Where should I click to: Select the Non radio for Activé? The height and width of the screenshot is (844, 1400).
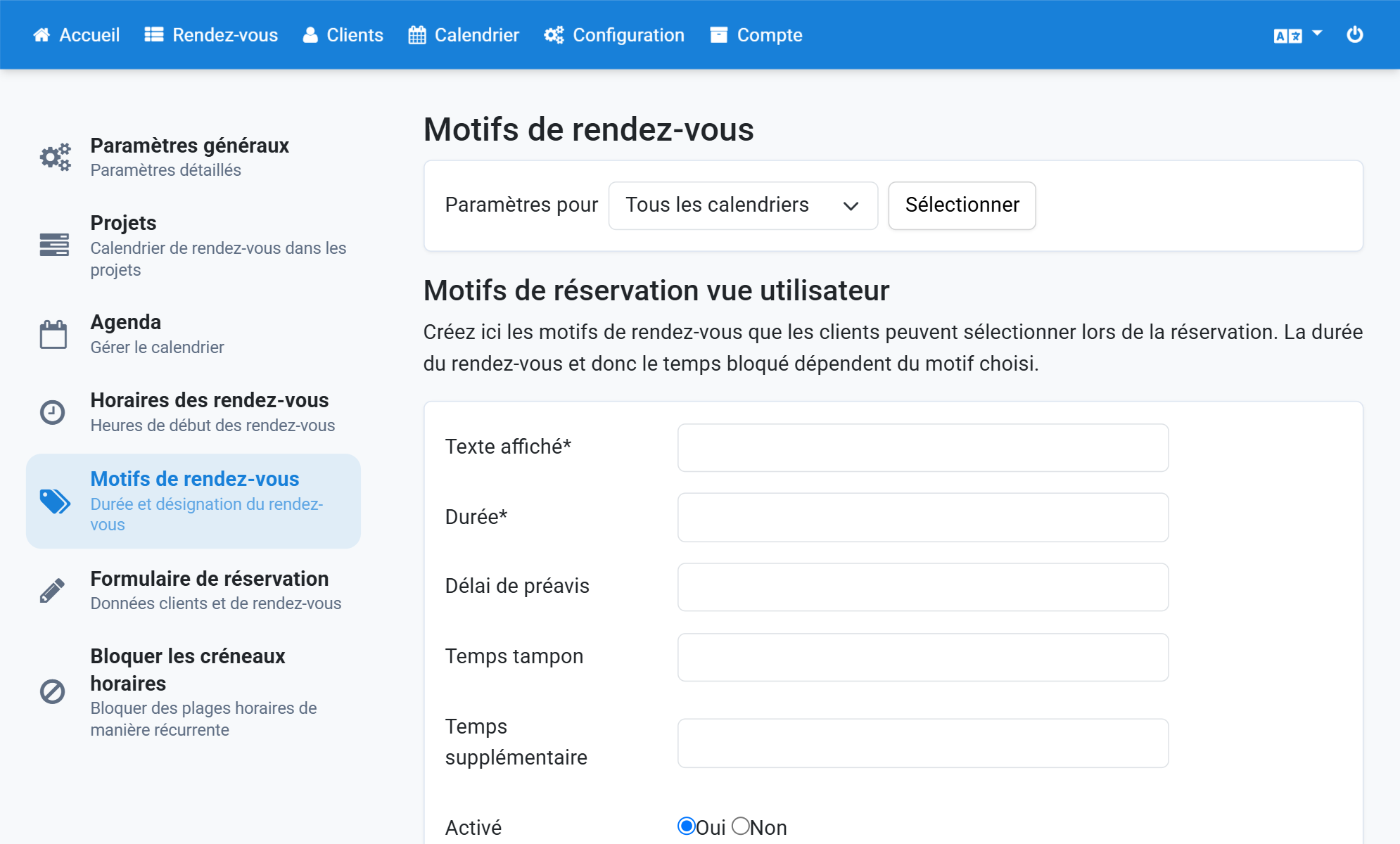(x=741, y=826)
